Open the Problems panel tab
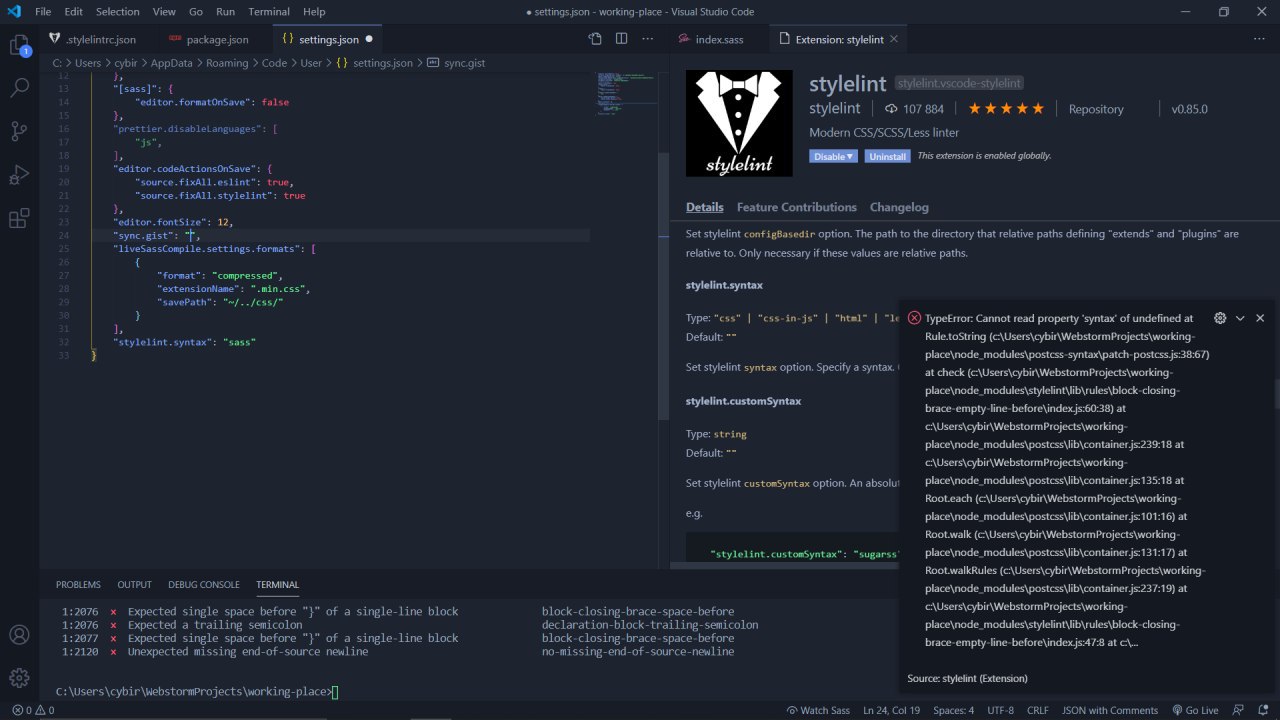Screen dimensions: 1280x720 (x=78, y=584)
